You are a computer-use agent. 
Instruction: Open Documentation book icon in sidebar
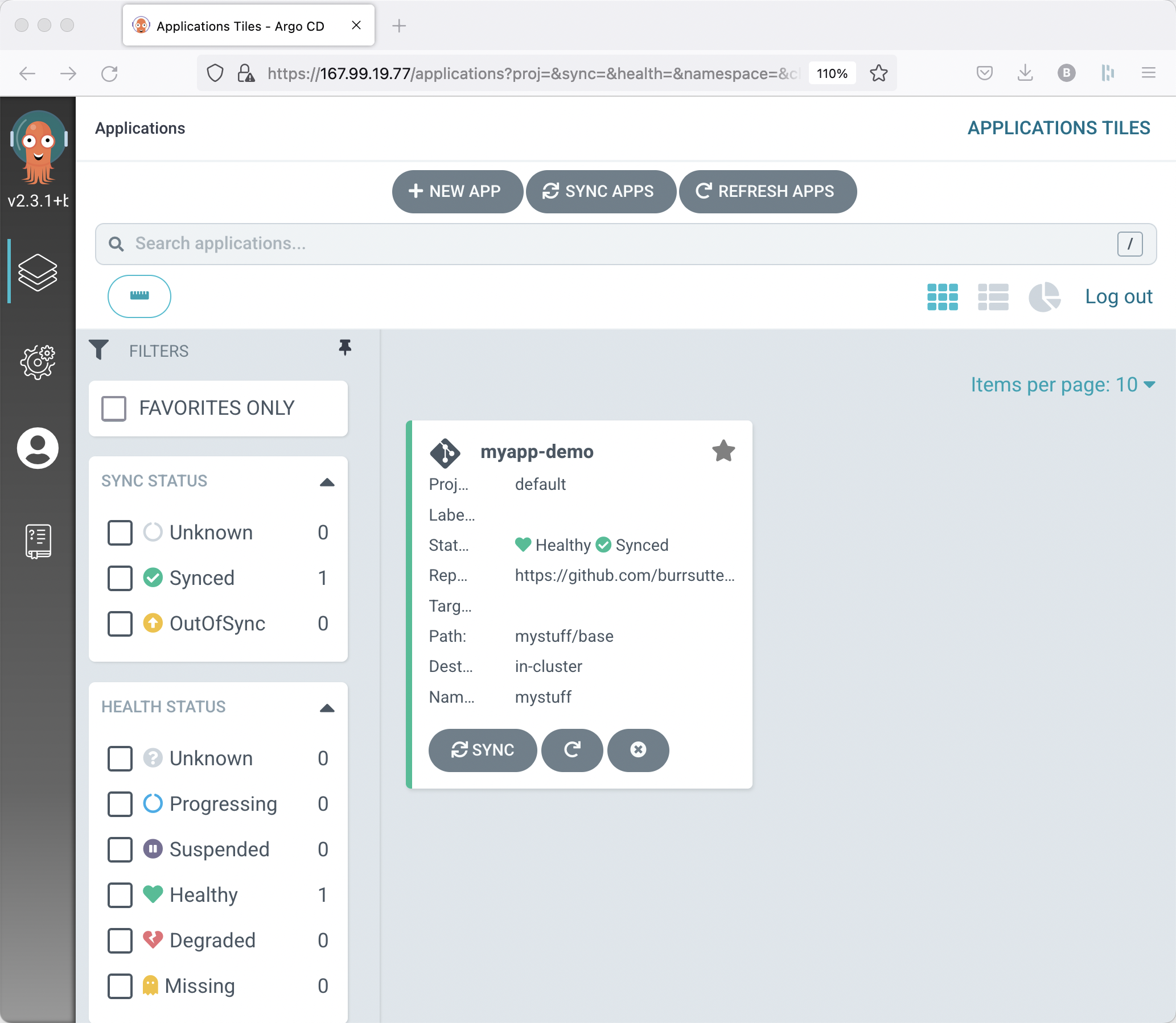pos(38,541)
